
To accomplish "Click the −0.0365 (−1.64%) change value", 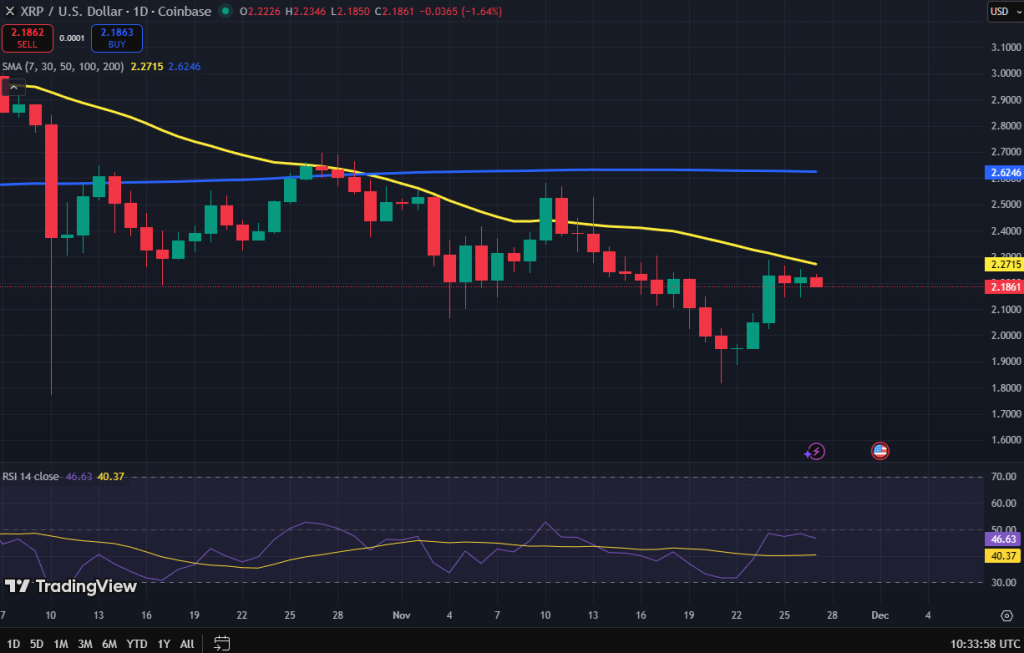I will coord(460,11).
